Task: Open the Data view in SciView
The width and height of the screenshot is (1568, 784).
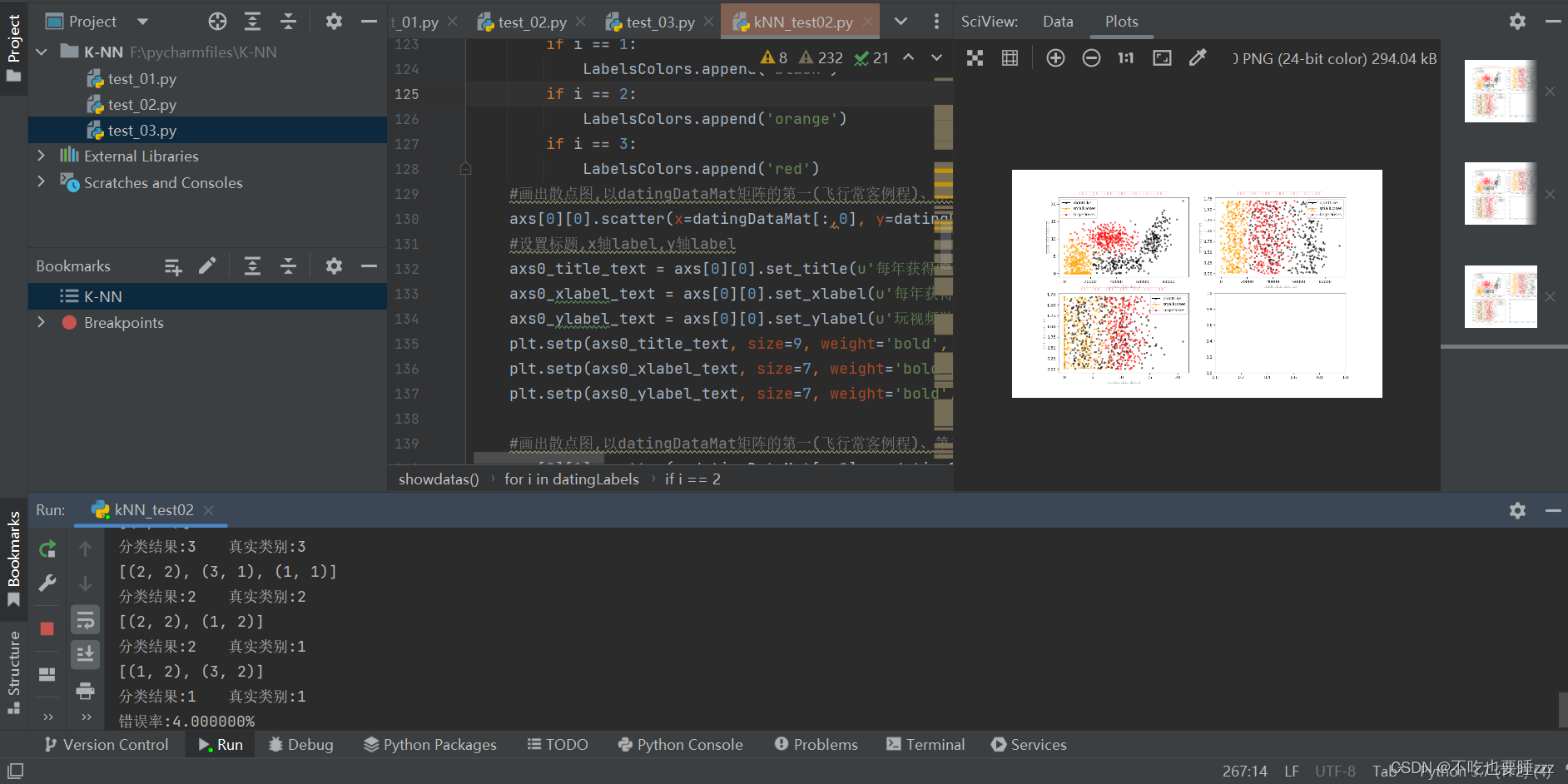Action: click(x=1057, y=21)
